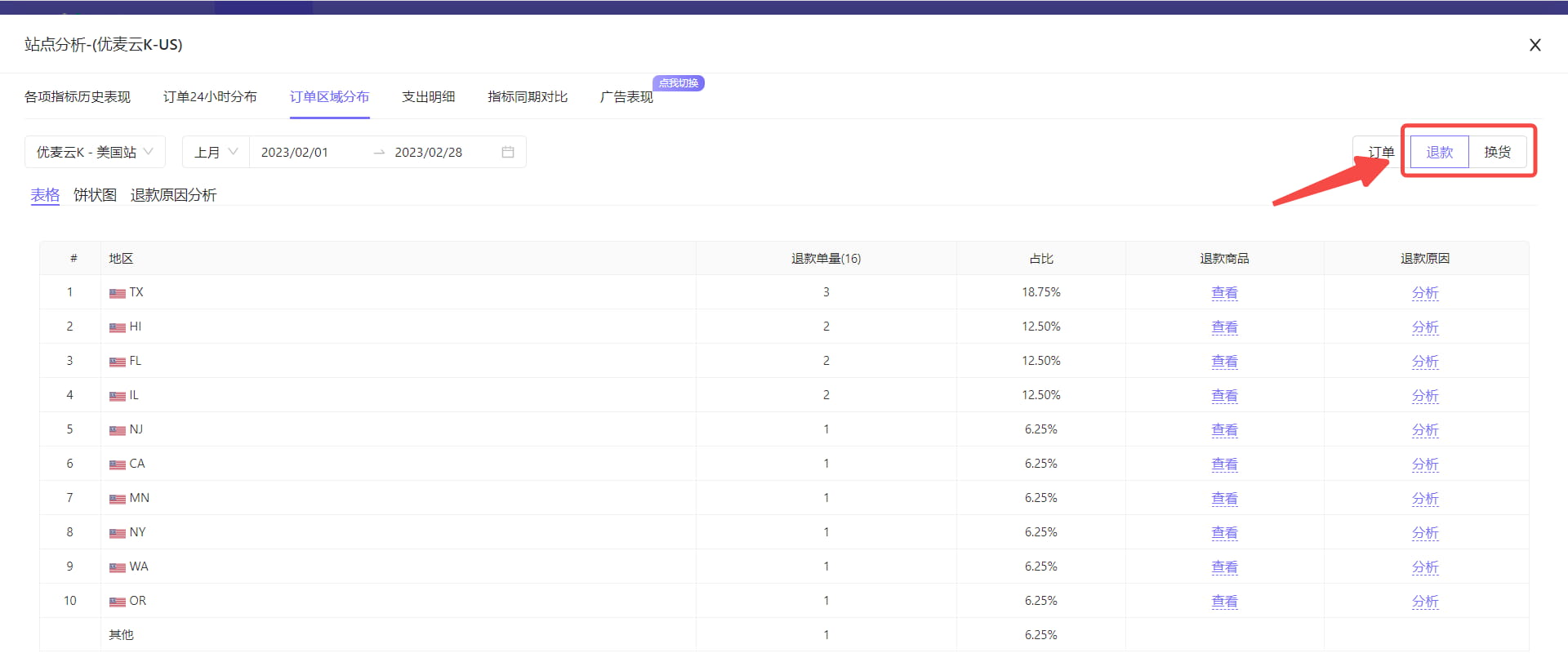The height and width of the screenshot is (671, 1568).
Task: Switch to the 支出明细 tab
Action: 428,96
